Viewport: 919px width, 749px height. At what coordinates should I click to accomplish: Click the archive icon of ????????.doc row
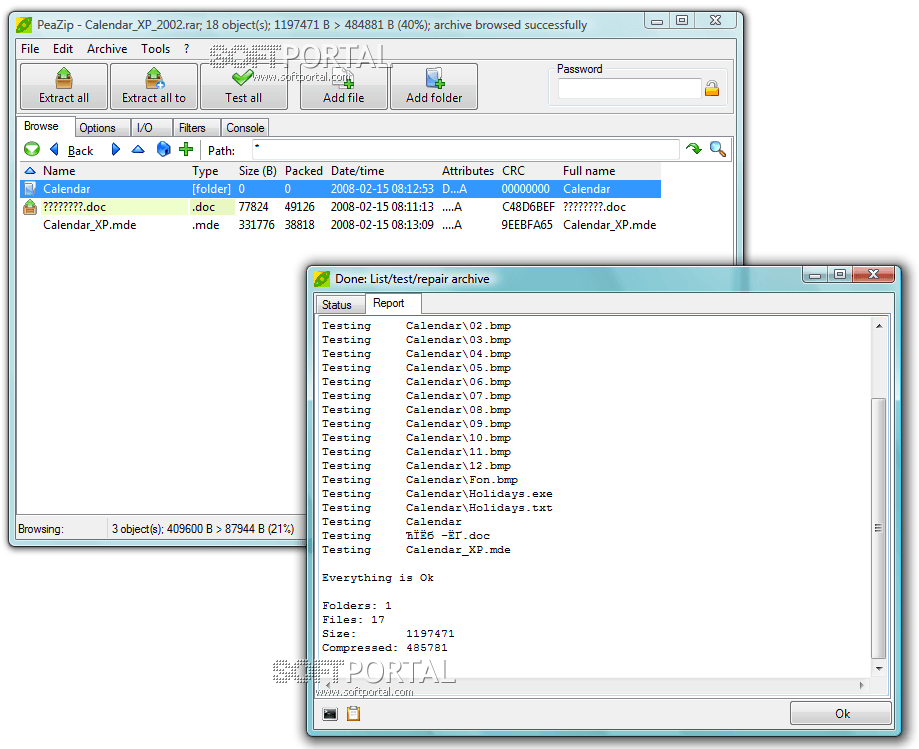click(30, 207)
